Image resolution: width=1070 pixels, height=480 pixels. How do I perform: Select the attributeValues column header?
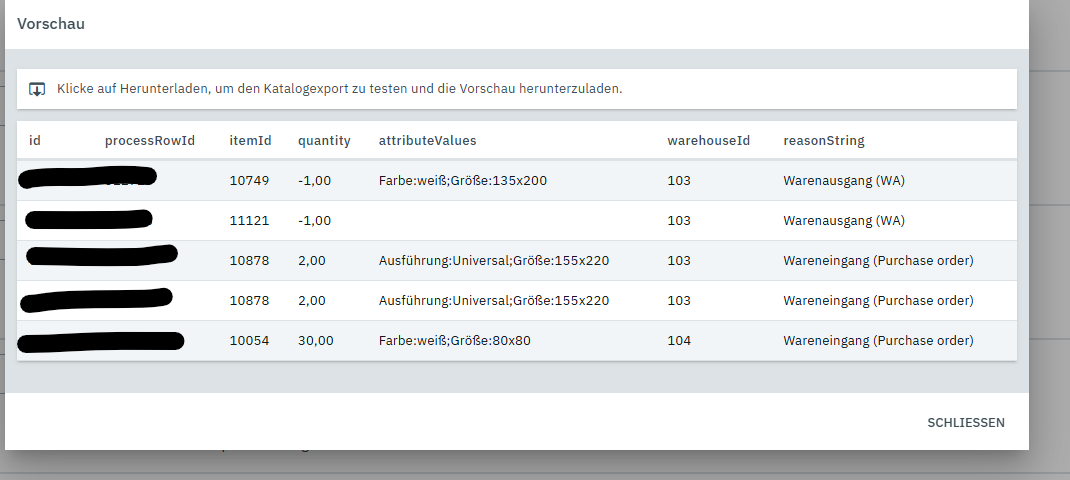tap(427, 141)
